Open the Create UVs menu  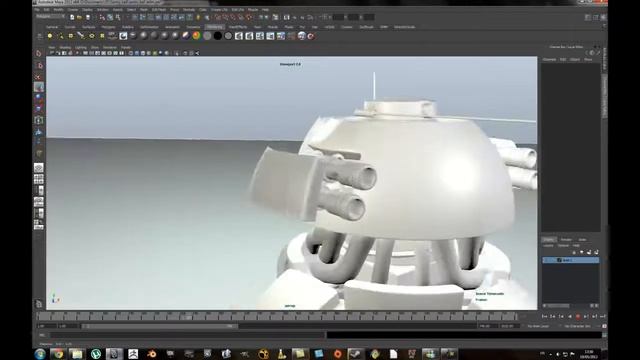pyautogui.click(x=219, y=9)
